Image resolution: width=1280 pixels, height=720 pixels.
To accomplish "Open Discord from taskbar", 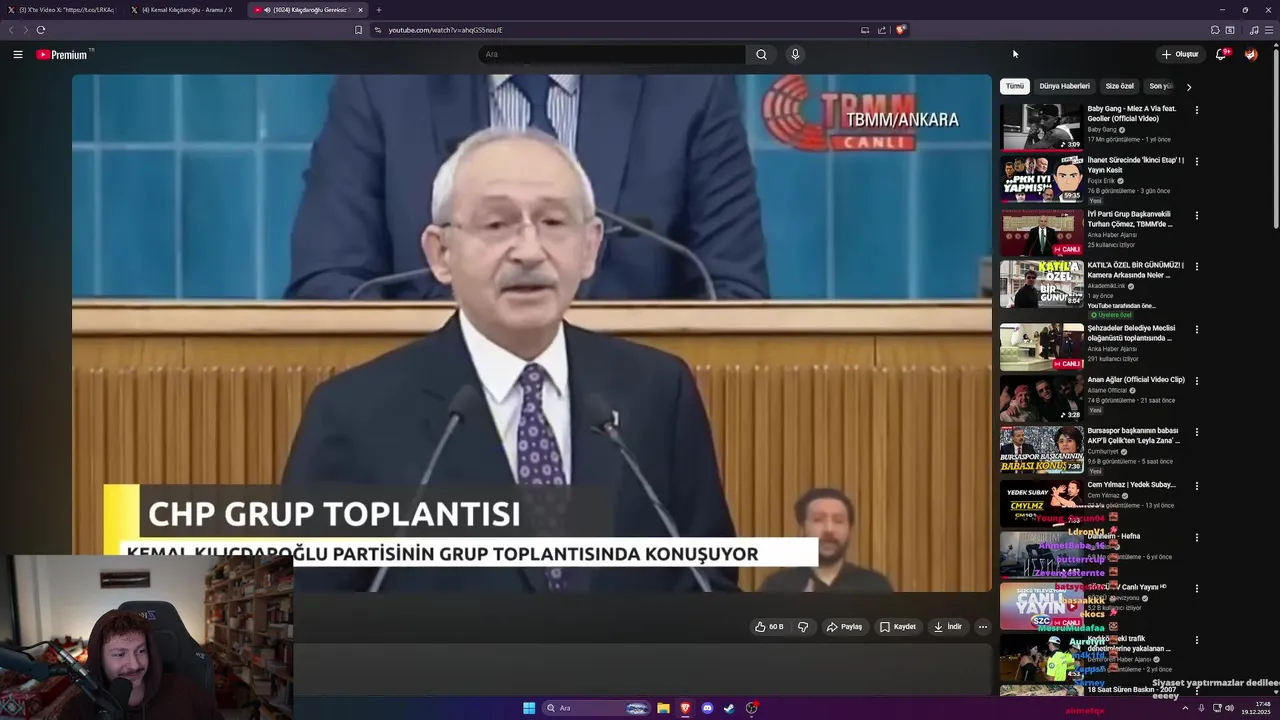I will [707, 708].
